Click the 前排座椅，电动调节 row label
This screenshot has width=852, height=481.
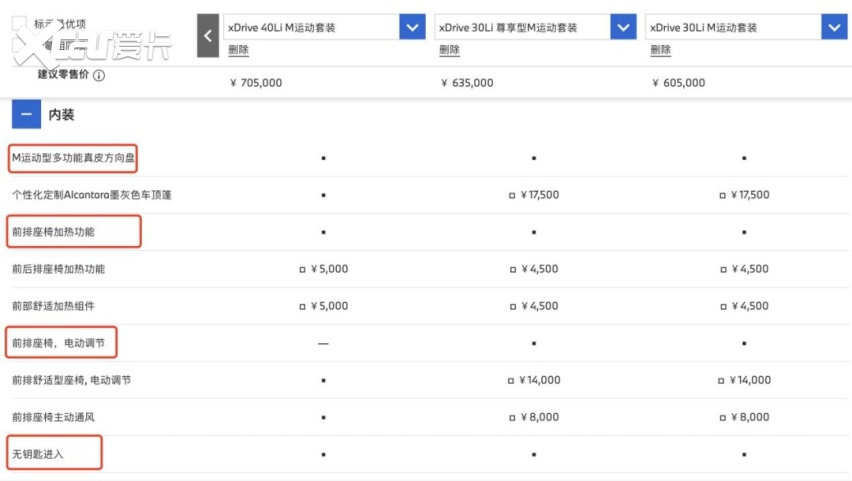point(58,343)
